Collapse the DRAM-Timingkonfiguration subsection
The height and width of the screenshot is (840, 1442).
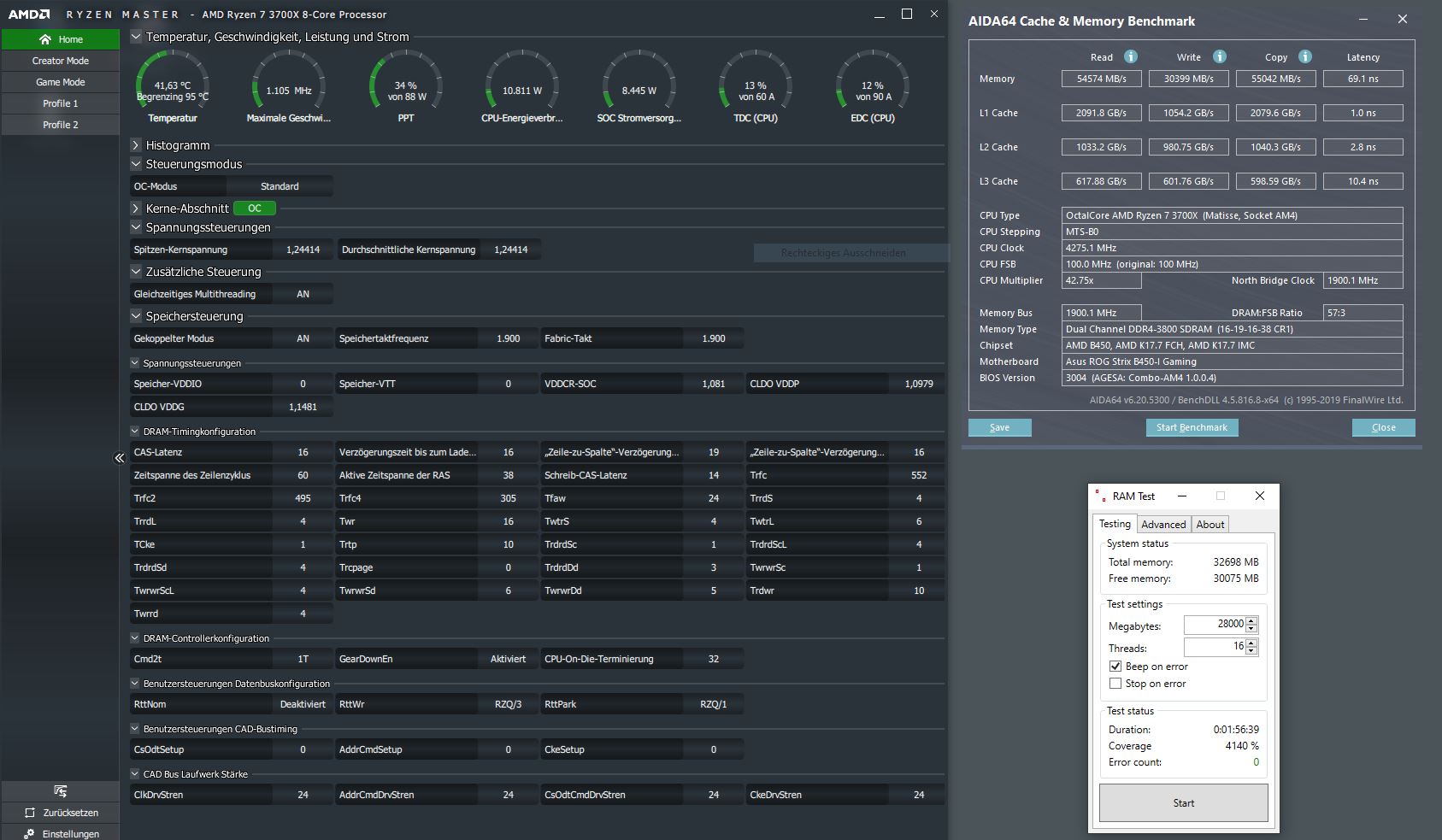tap(135, 432)
